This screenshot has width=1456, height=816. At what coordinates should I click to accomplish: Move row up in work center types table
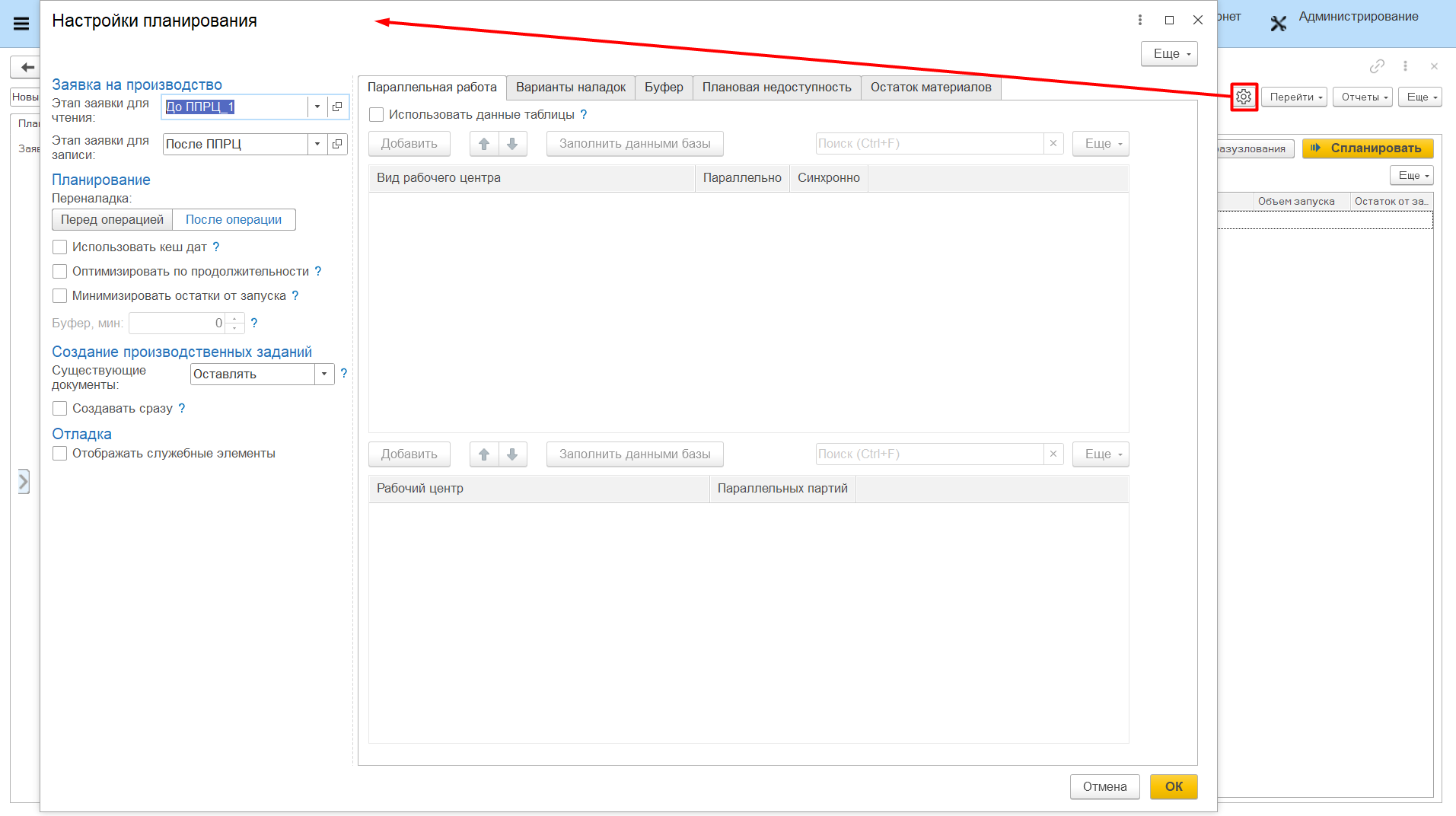[x=484, y=144]
